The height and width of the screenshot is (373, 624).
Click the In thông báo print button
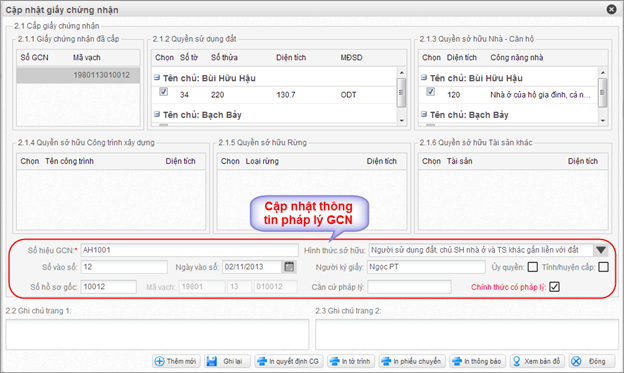click(x=478, y=361)
